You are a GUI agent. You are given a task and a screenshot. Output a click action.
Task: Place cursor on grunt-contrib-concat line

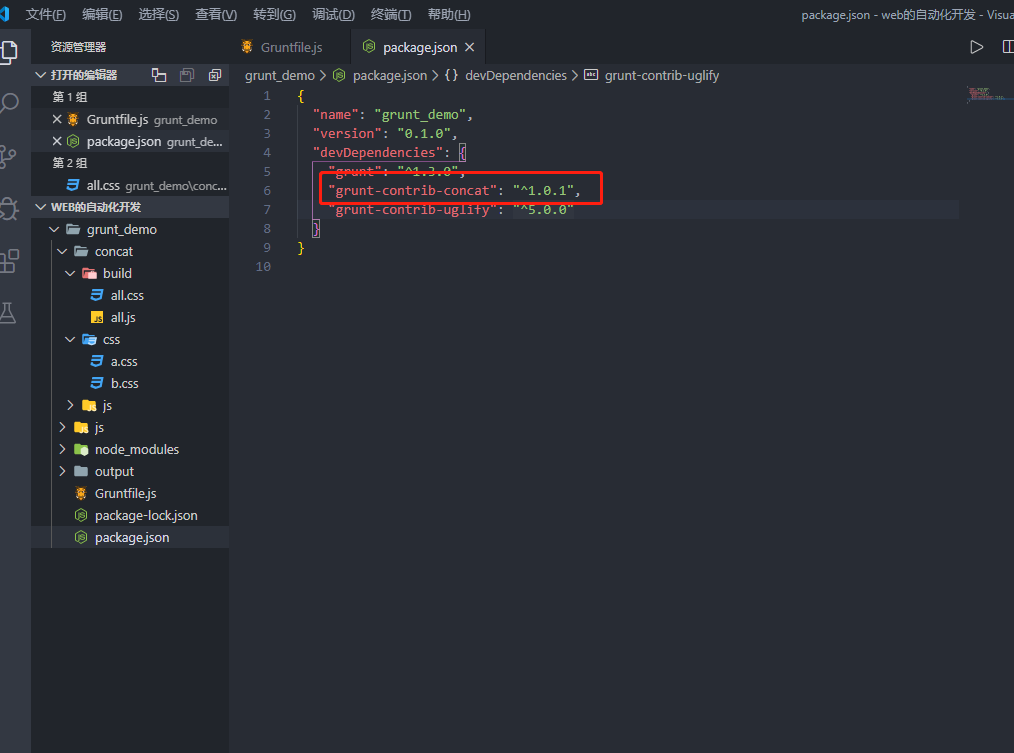pyautogui.click(x=454, y=190)
